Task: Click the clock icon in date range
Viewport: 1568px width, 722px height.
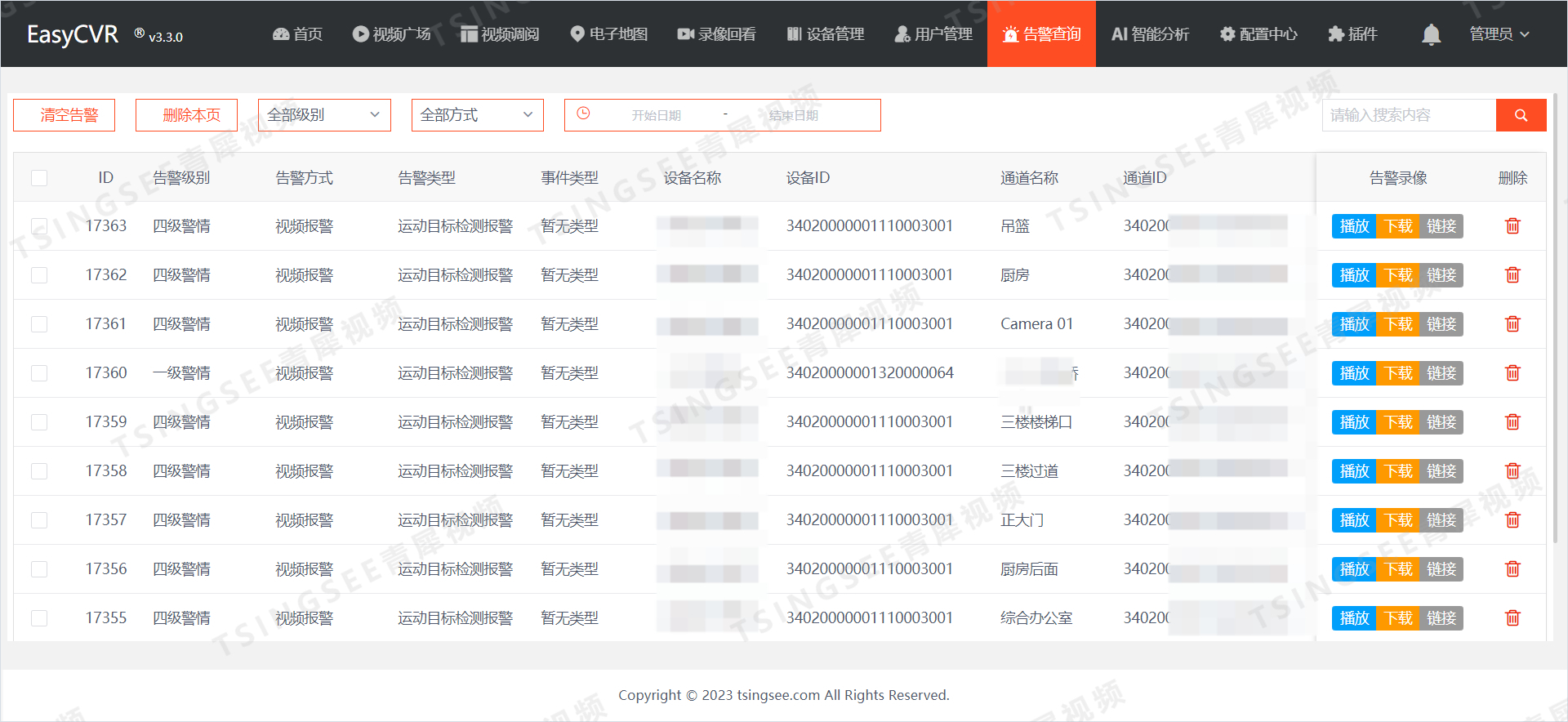Action: click(583, 114)
